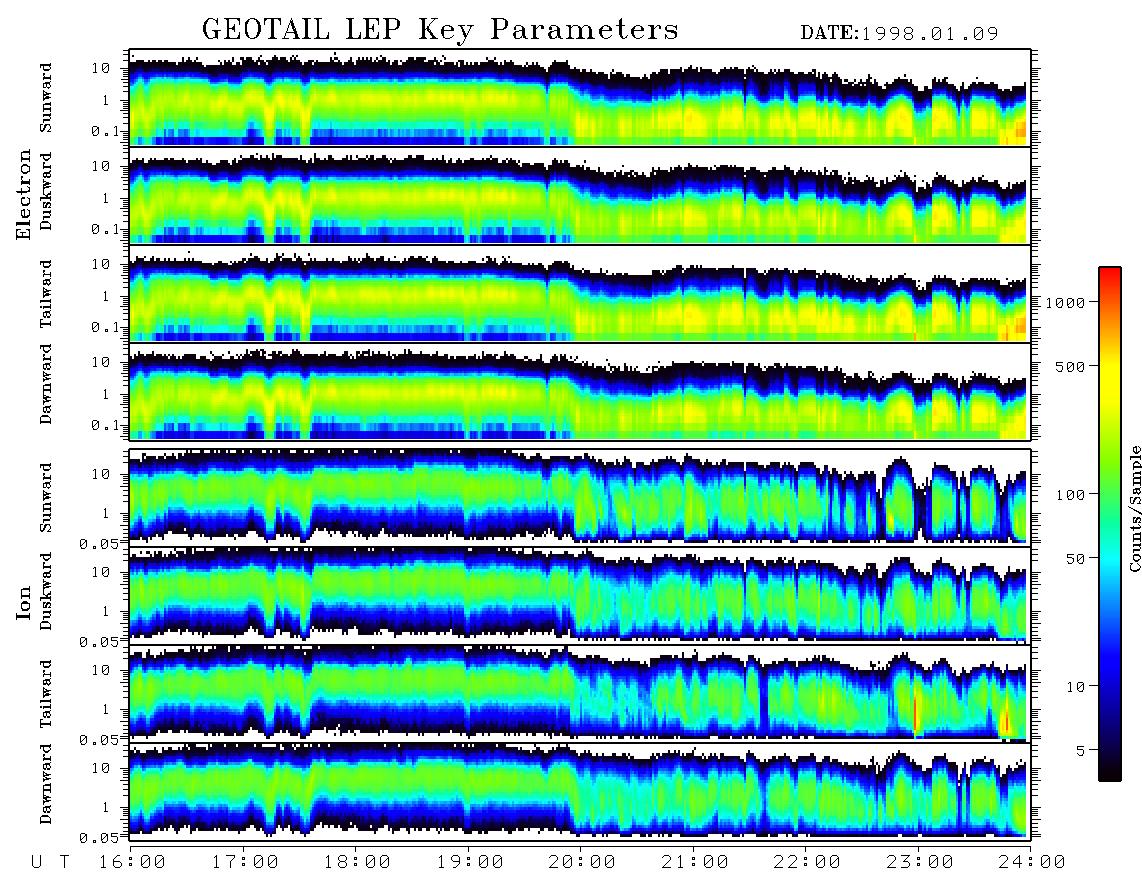Click the "Ion" group axis label

23,603
